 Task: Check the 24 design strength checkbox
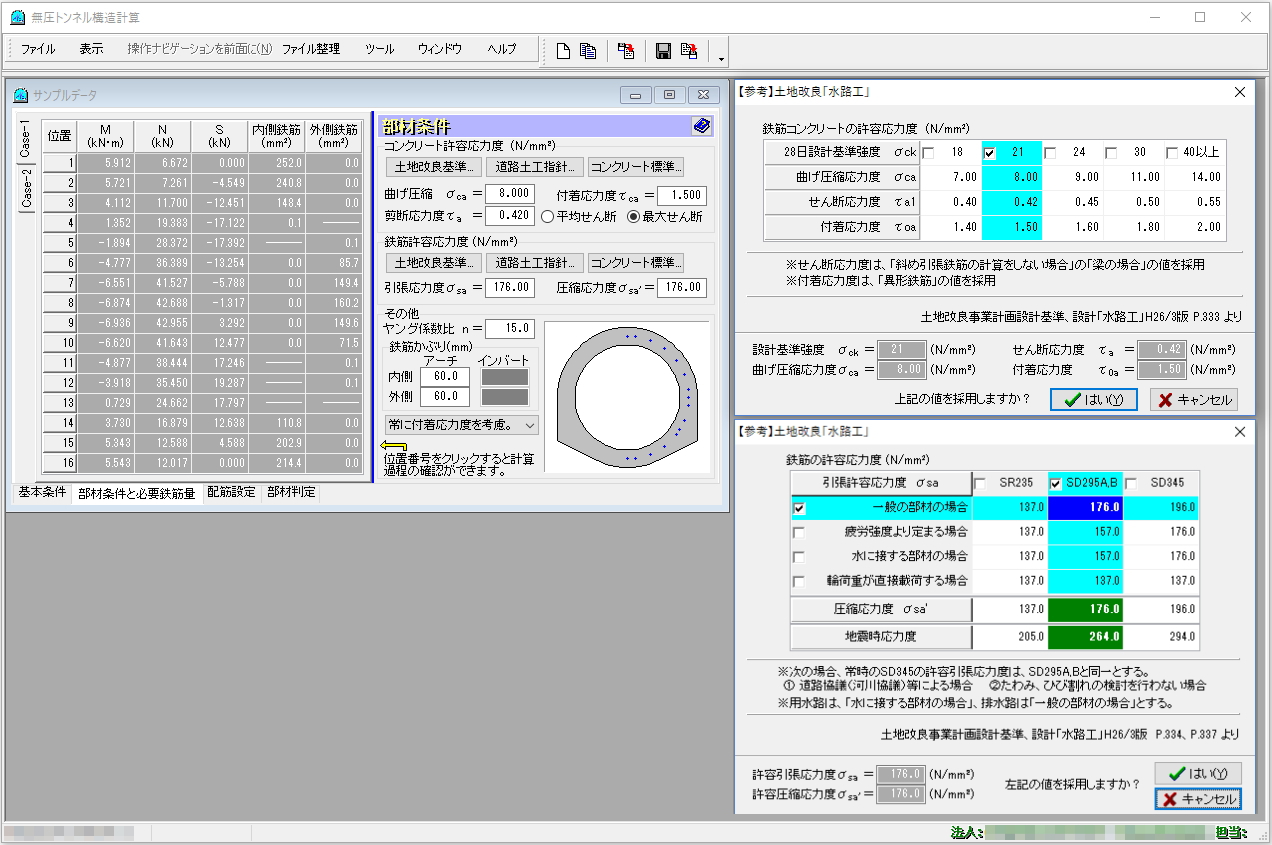[x=1050, y=153]
